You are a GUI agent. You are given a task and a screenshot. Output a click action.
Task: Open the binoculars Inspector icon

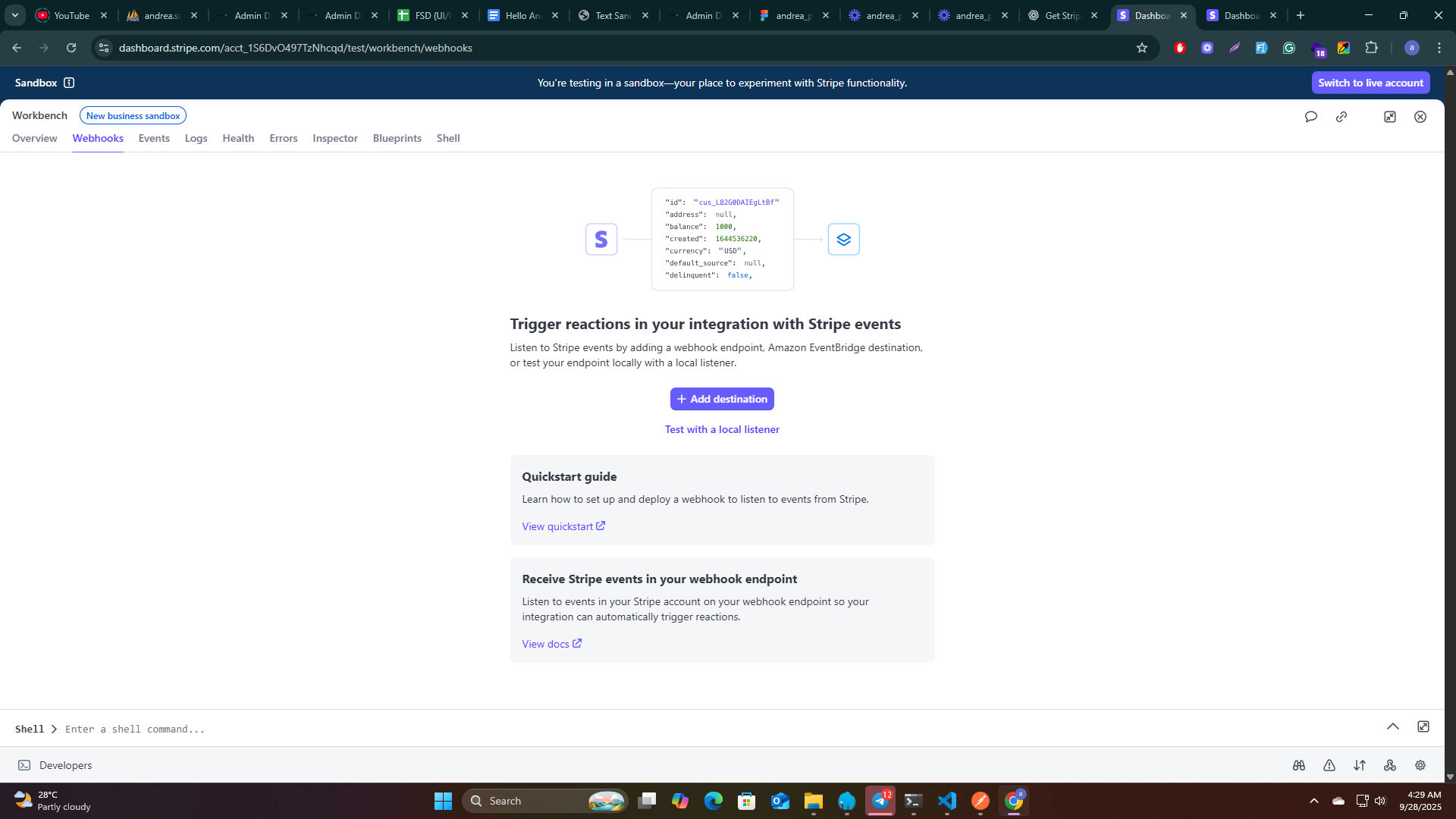click(x=1299, y=765)
